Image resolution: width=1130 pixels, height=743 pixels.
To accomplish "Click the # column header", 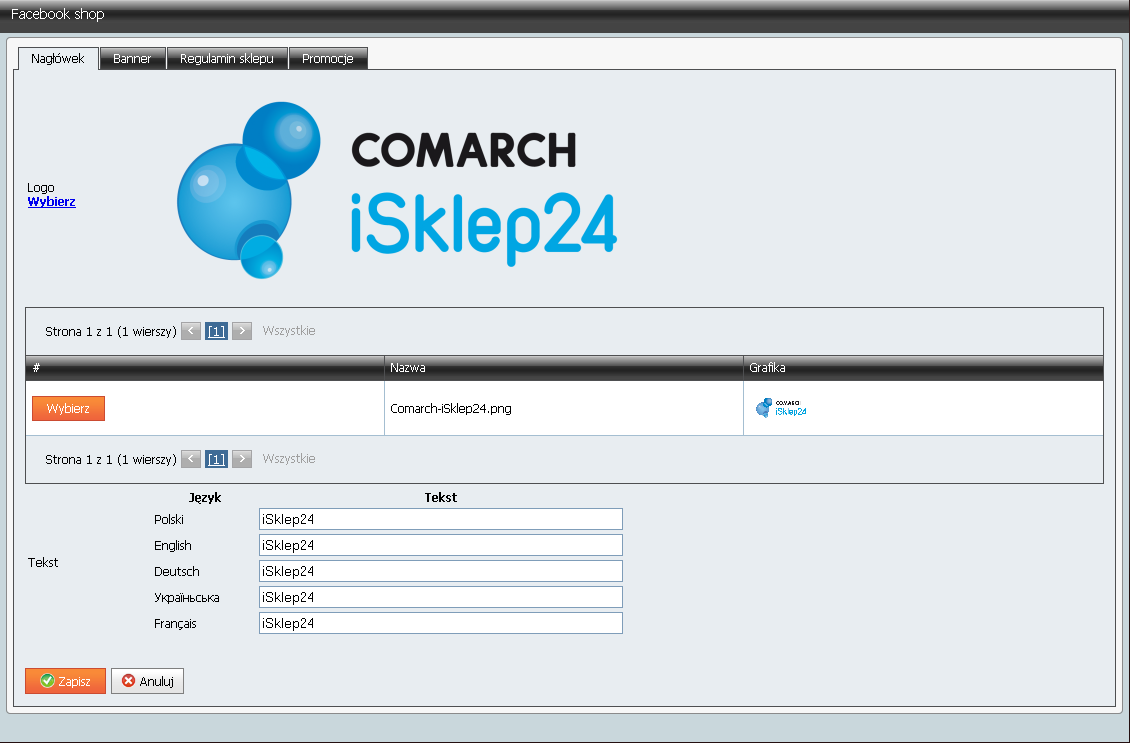I will [205, 368].
